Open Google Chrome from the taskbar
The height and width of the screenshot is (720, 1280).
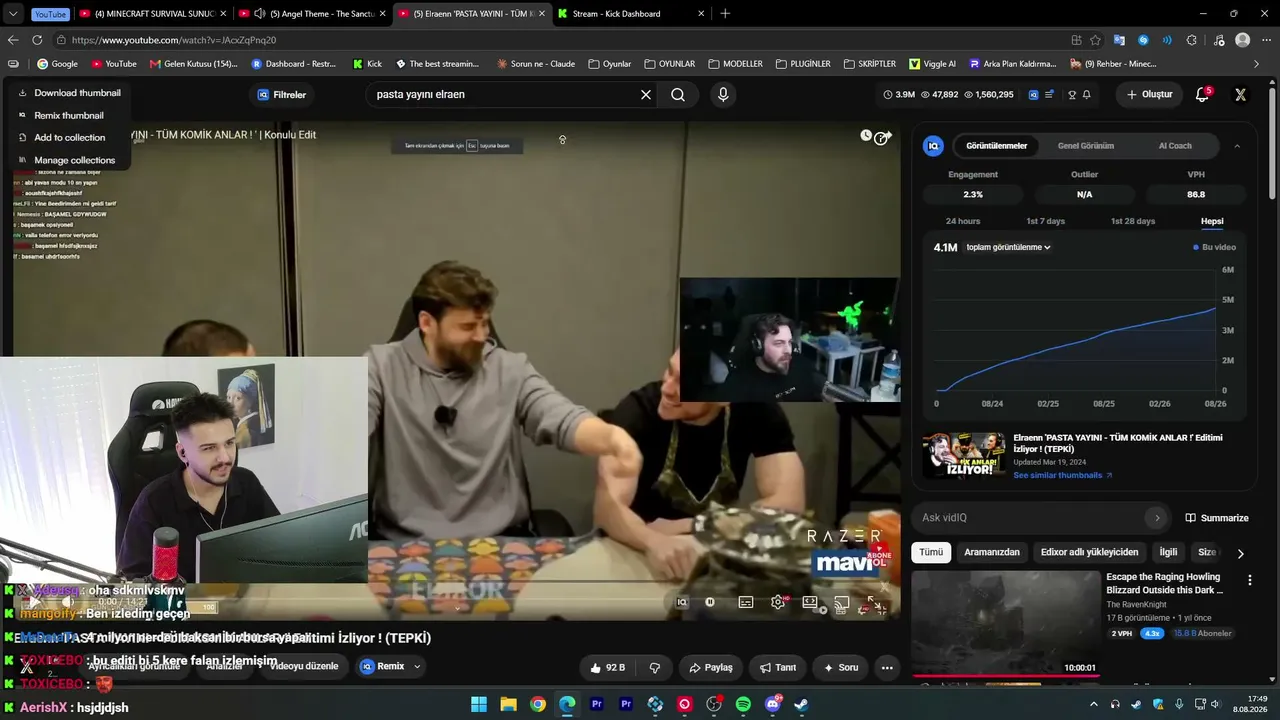[538, 704]
